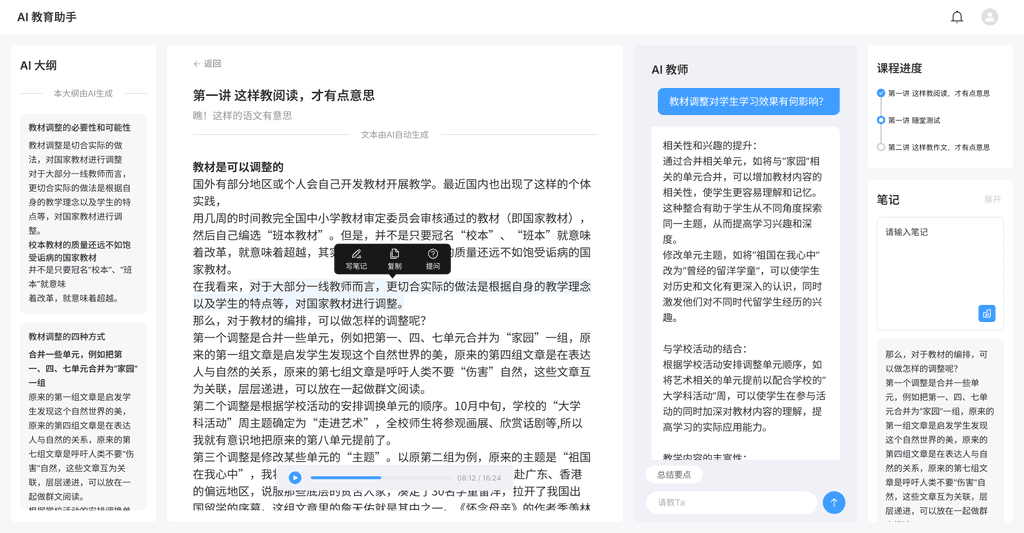1024x533 pixels.
Task: Click the subtitle 瞧！这样的语文有意思
Action: click(x=242, y=116)
